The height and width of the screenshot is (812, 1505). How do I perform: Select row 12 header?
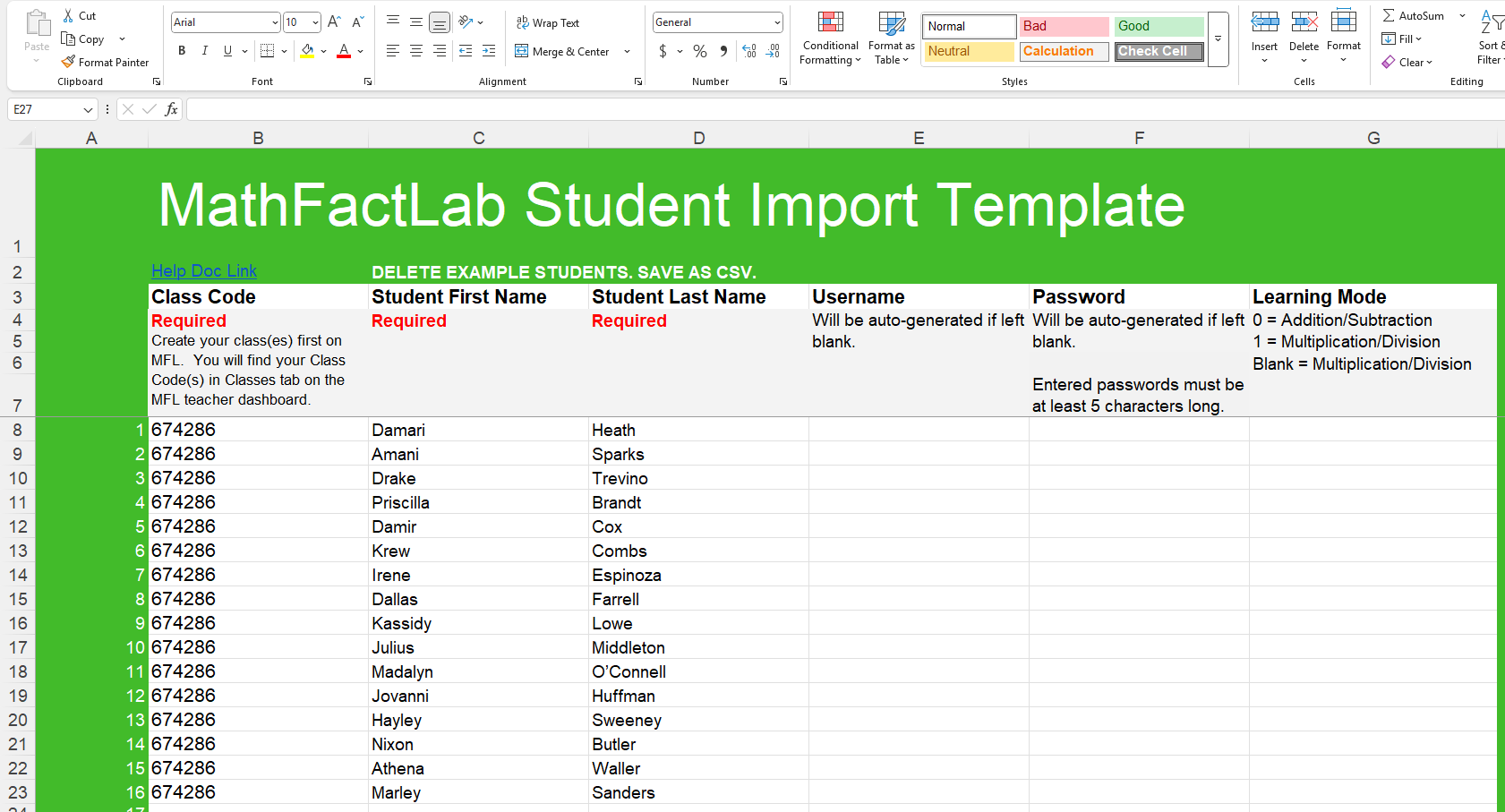click(18, 526)
